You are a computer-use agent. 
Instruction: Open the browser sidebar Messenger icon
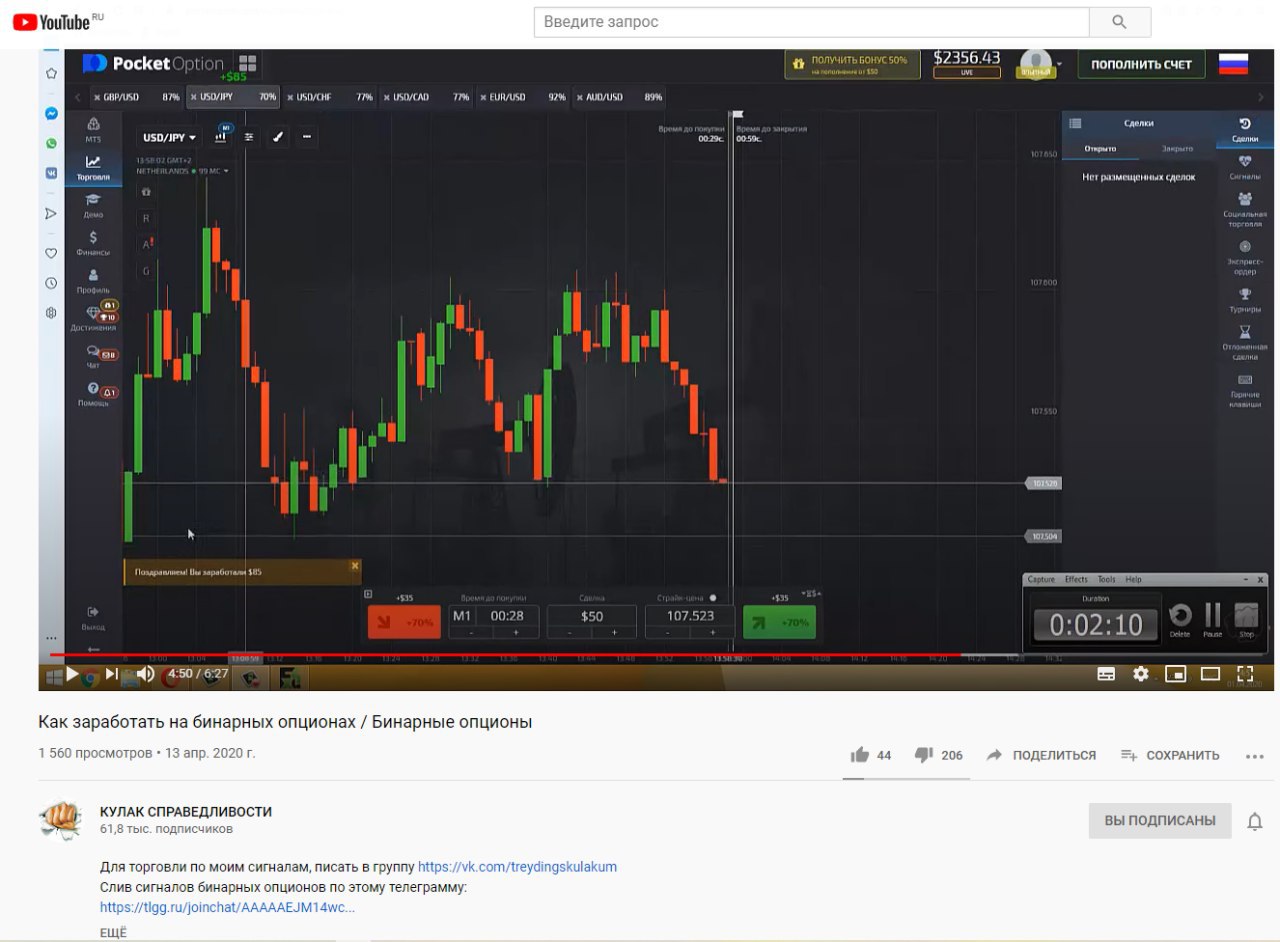click(51, 114)
